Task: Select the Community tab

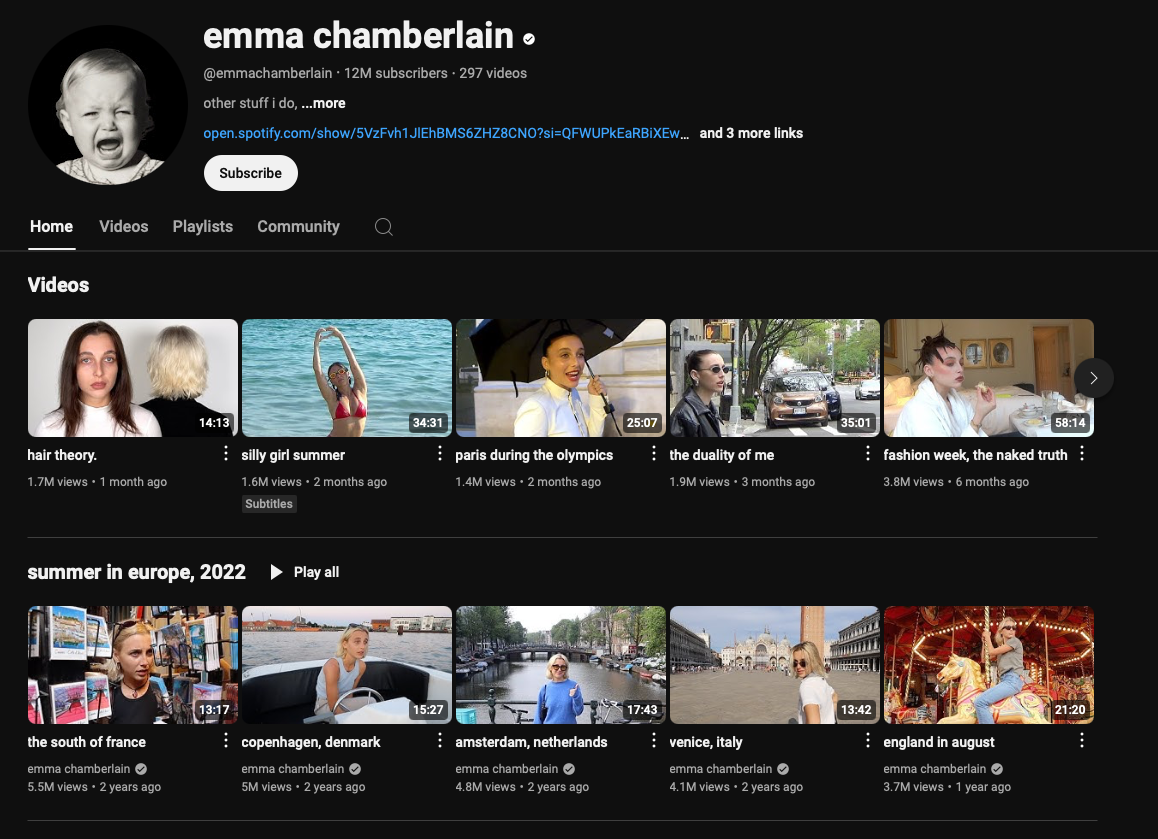Action: [298, 227]
